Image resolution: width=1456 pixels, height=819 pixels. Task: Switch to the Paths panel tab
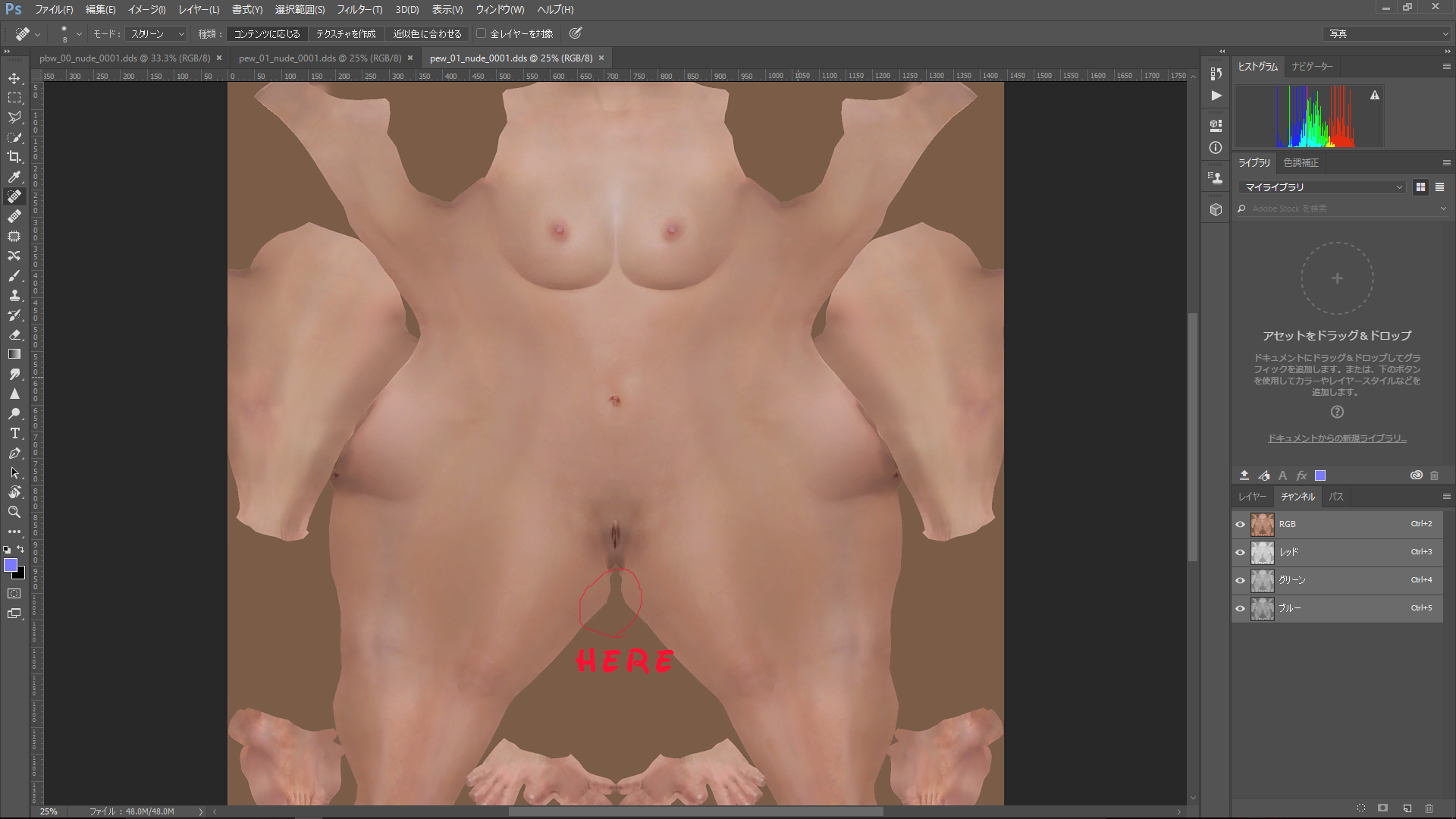coord(1336,497)
